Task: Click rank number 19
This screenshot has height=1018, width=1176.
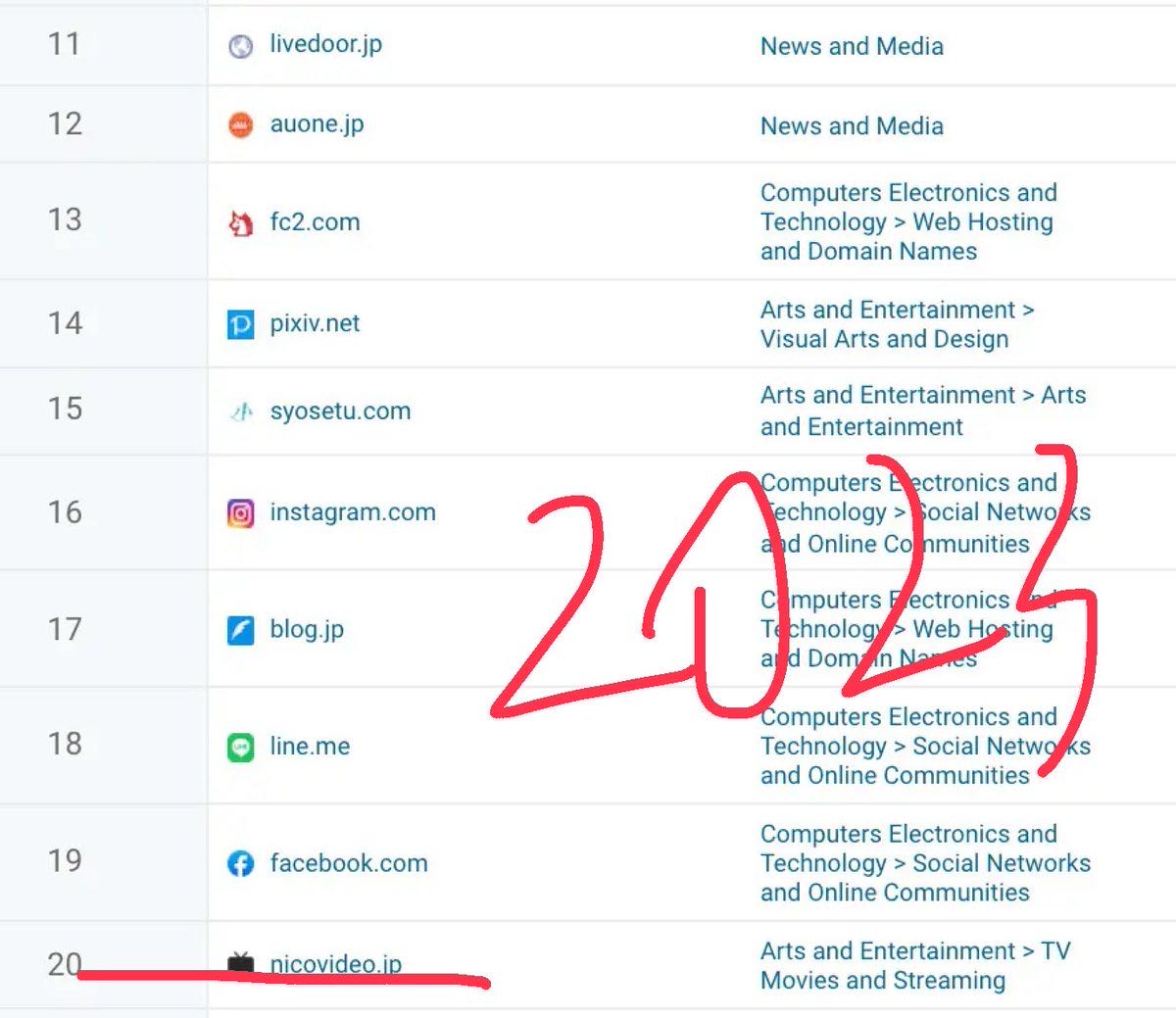Action: coord(65,861)
